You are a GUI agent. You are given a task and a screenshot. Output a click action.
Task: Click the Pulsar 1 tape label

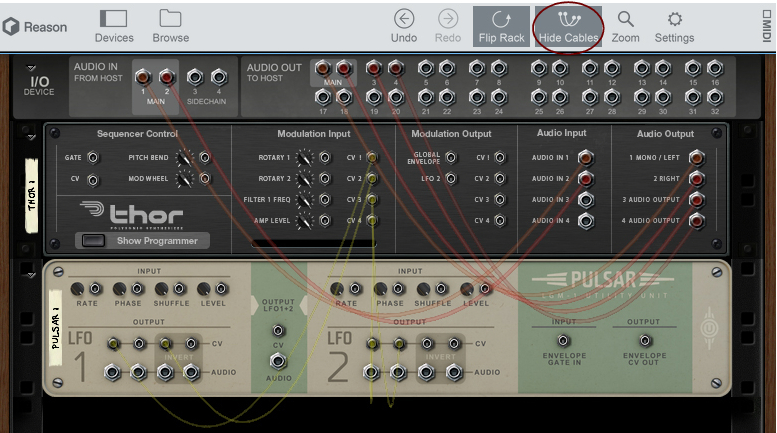pyautogui.click(x=56, y=327)
